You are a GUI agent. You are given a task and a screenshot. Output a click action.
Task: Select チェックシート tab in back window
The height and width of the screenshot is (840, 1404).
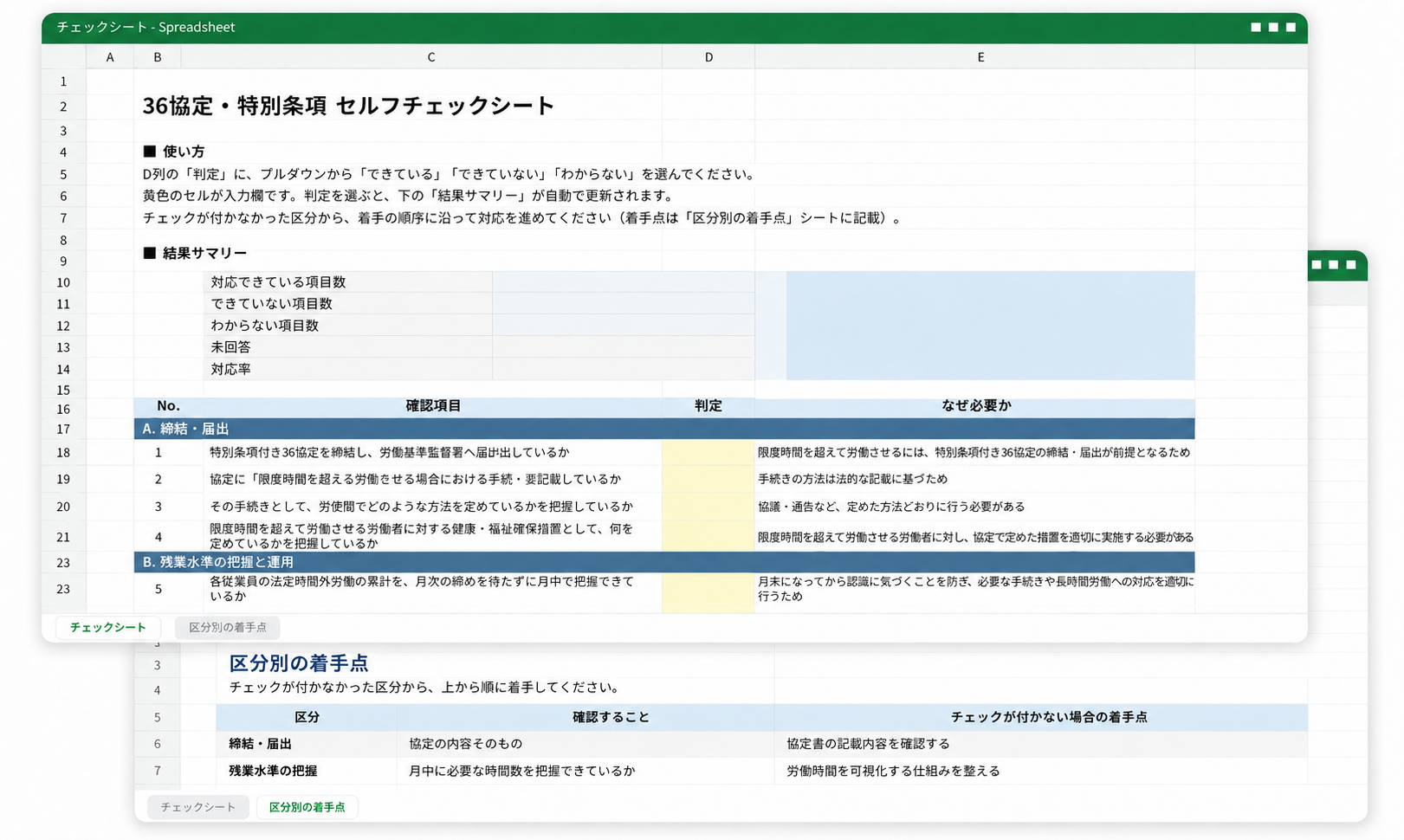click(x=197, y=807)
